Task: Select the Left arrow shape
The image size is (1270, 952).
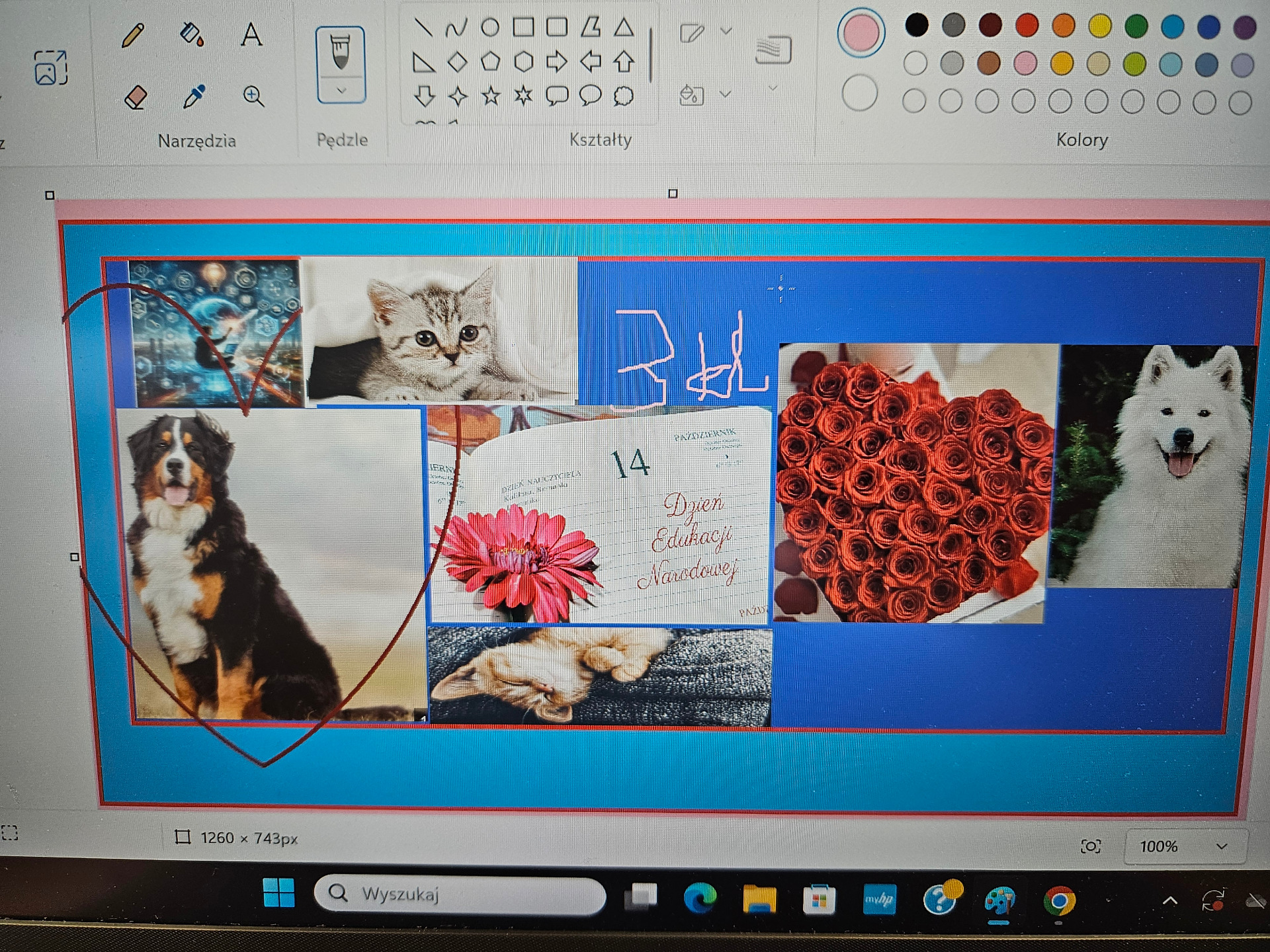Action: tap(591, 61)
